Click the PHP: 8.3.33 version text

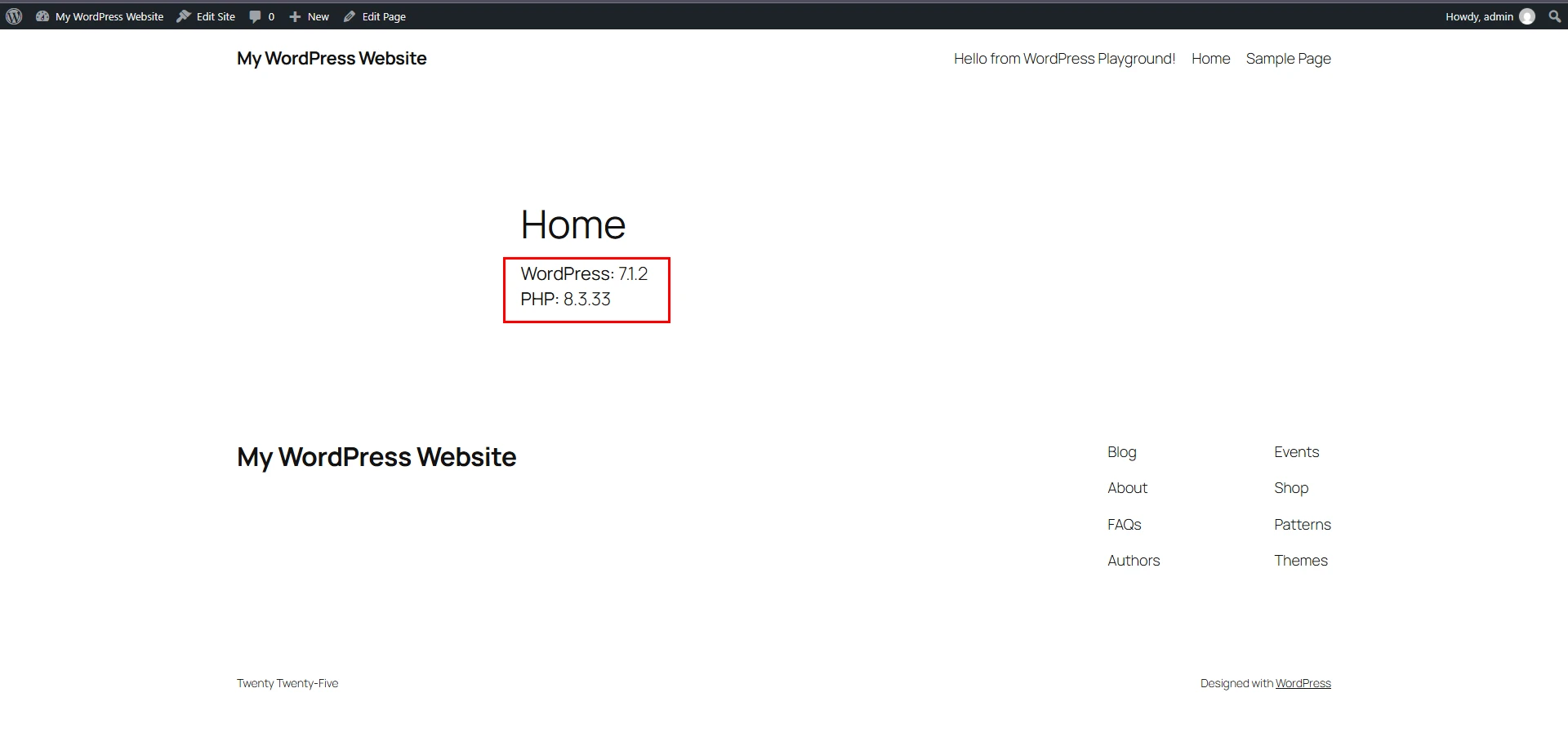tap(566, 299)
